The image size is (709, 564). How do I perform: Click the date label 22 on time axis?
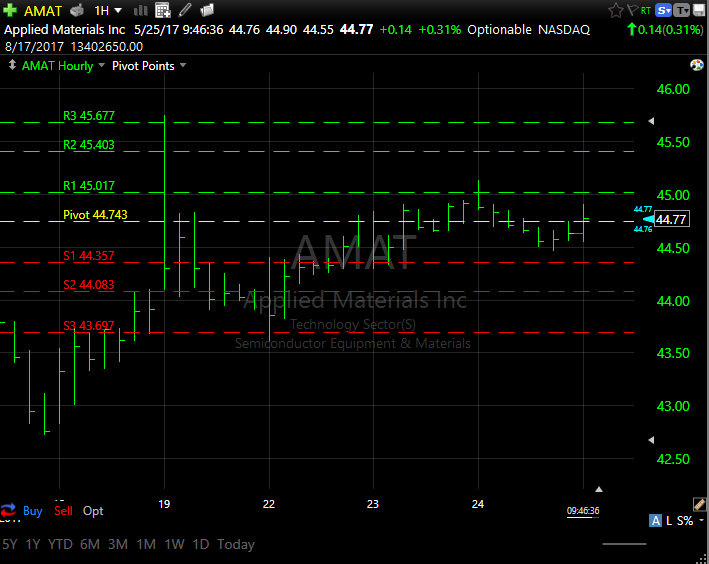pos(269,504)
